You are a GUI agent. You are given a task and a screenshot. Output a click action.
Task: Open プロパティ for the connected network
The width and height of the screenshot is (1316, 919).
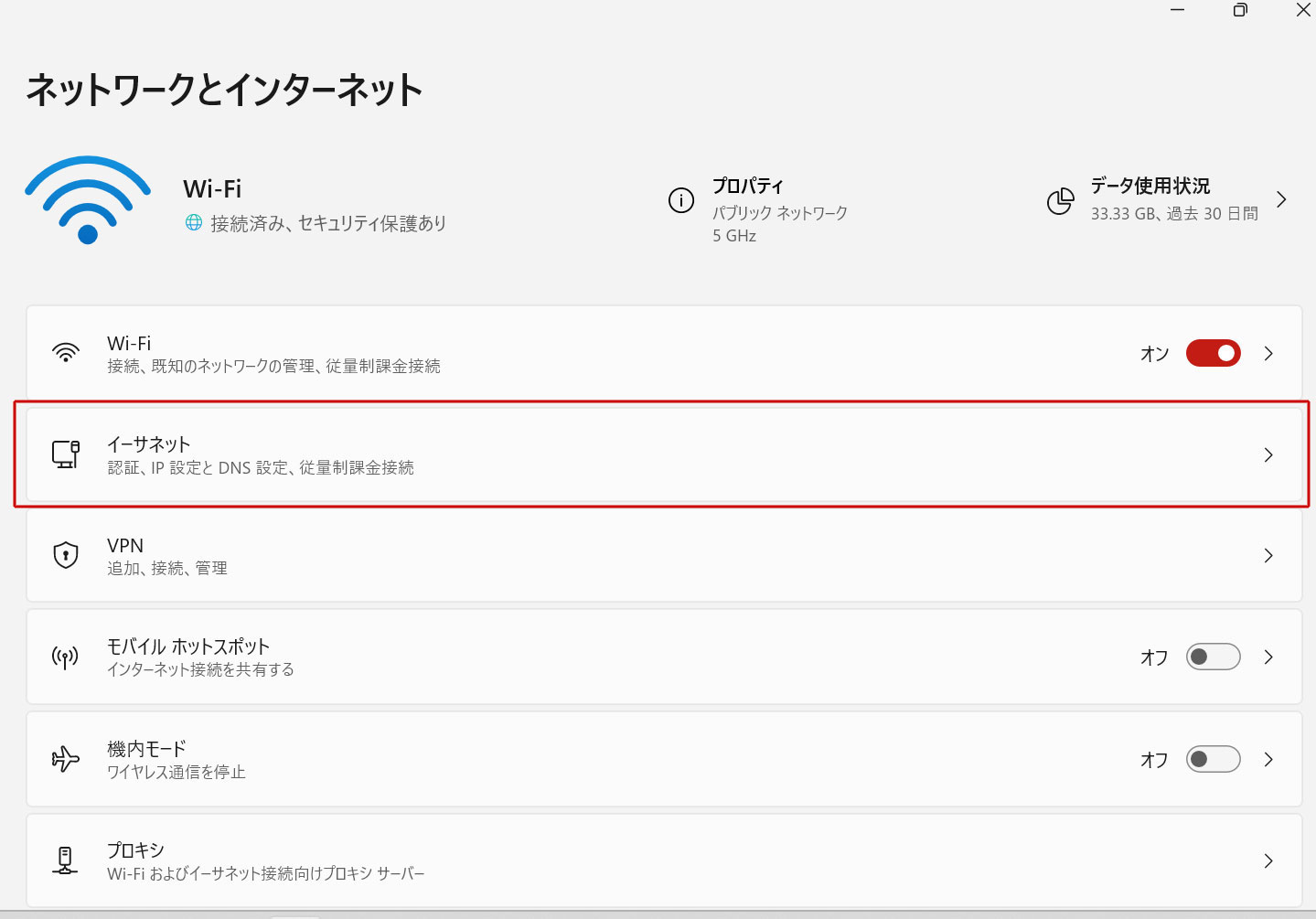[748, 187]
